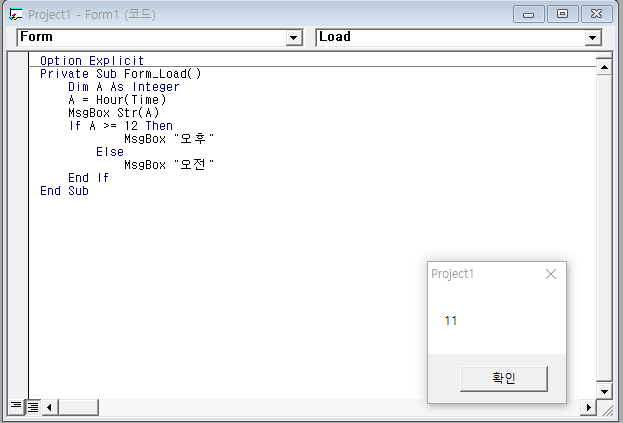Screen dimensions: 623x423
Task: Click the Dim A As Integer line
Action: click(x=124, y=87)
